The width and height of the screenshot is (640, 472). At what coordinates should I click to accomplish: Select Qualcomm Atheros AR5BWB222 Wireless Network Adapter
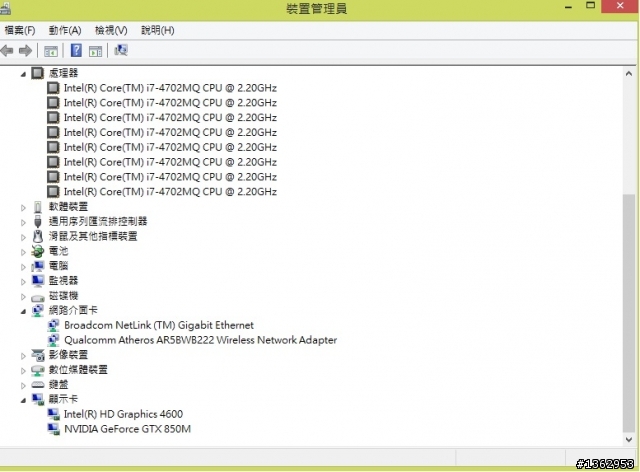200,340
